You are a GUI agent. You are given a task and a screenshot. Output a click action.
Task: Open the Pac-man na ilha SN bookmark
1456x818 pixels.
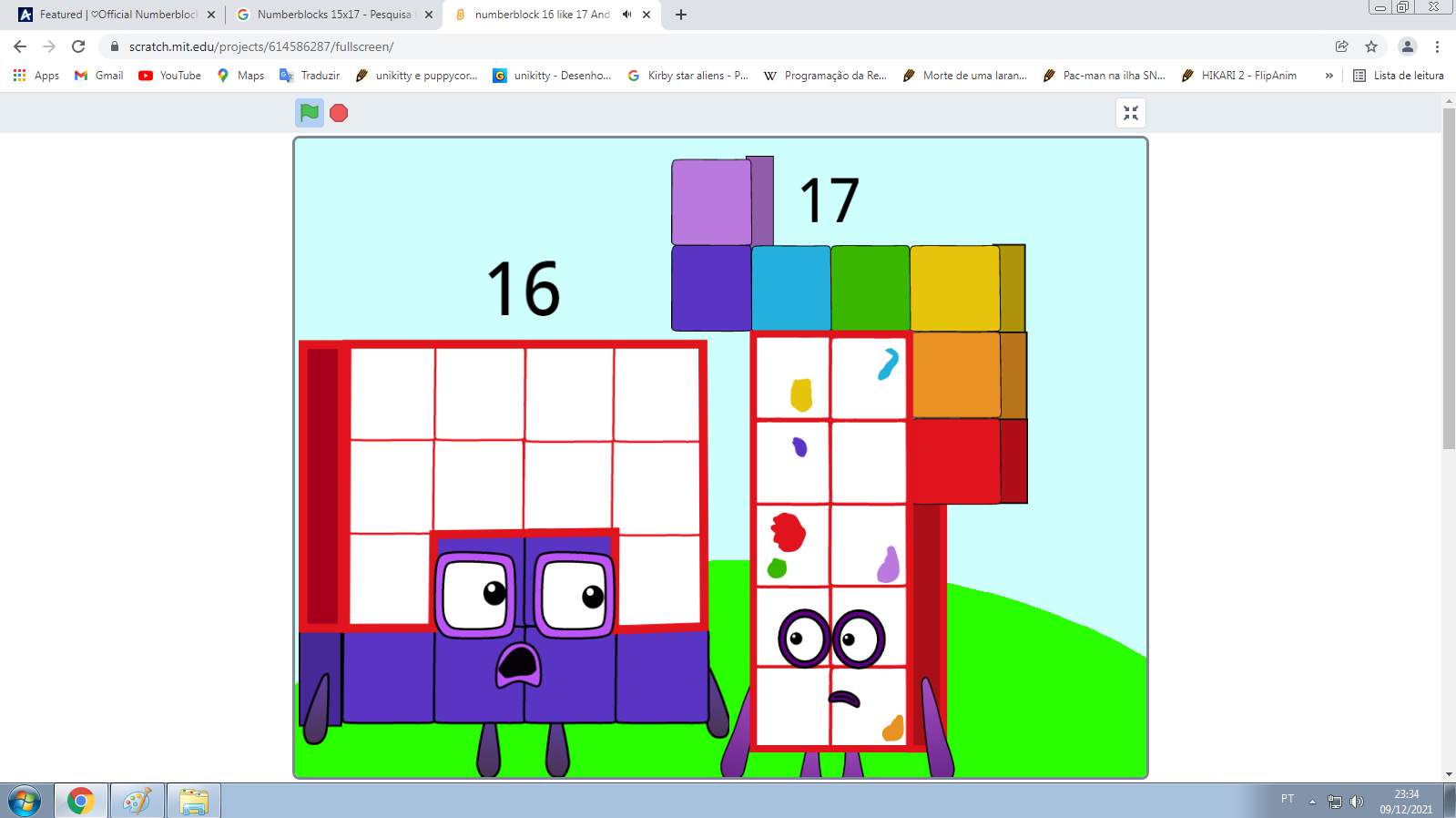1105,76
